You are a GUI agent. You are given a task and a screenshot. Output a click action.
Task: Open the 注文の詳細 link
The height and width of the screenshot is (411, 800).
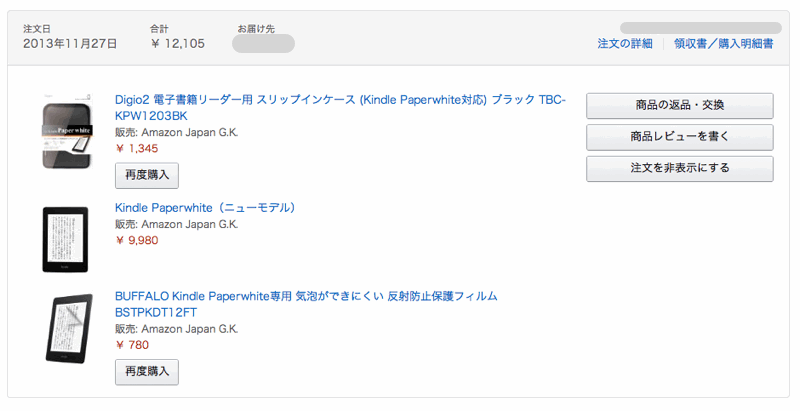click(624, 44)
